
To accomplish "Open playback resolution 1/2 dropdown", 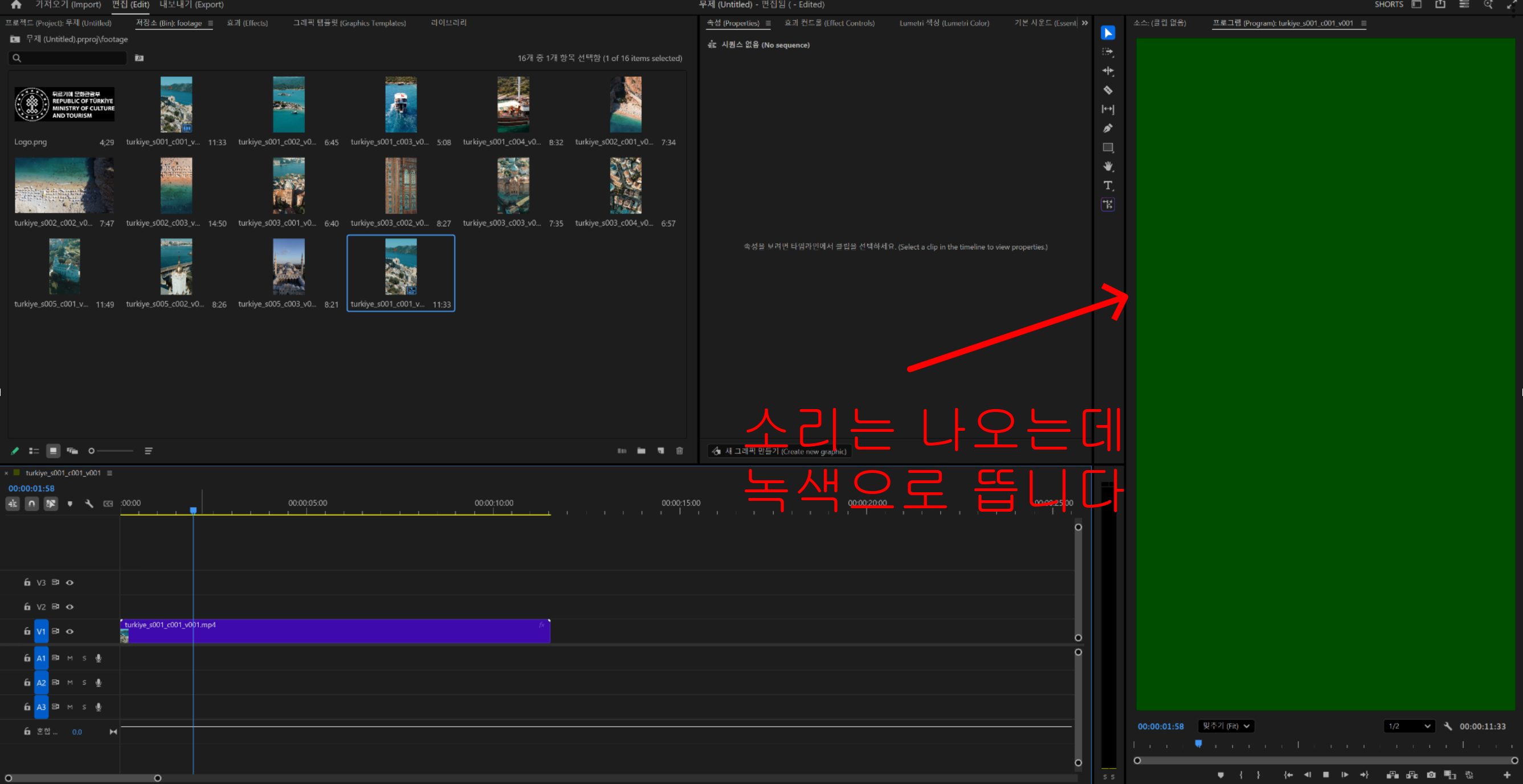I will coord(1408,726).
